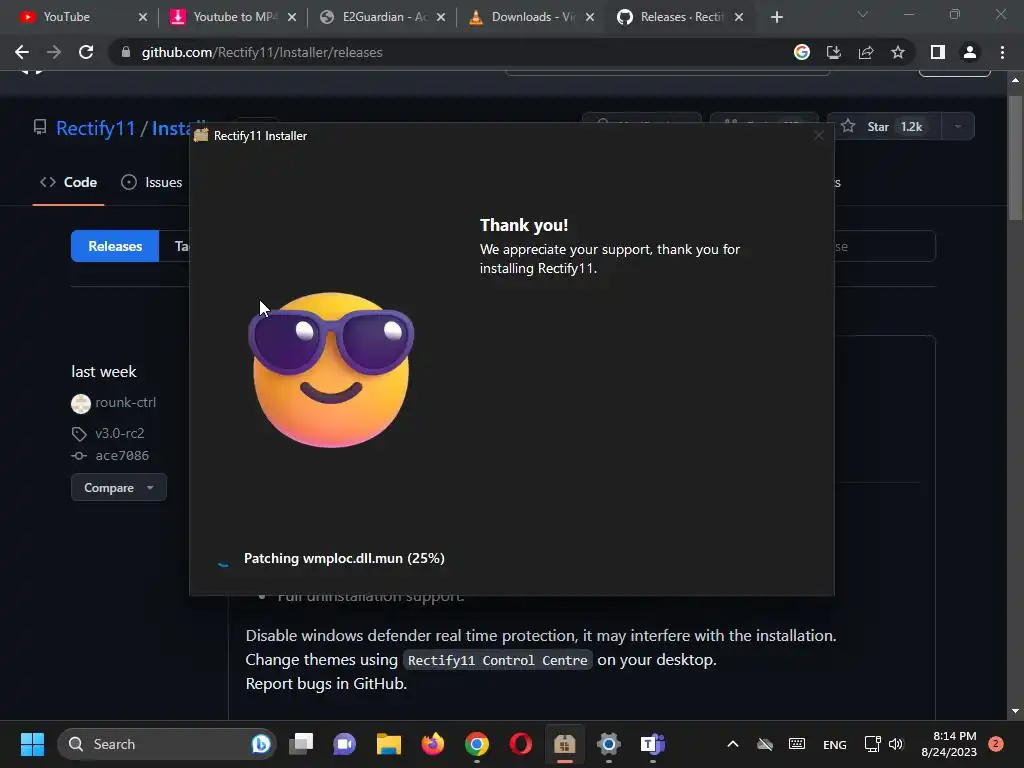Viewport: 1024px width, 768px height.
Task: Click the scrollbar down arrow
Action: (x=1015, y=711)
